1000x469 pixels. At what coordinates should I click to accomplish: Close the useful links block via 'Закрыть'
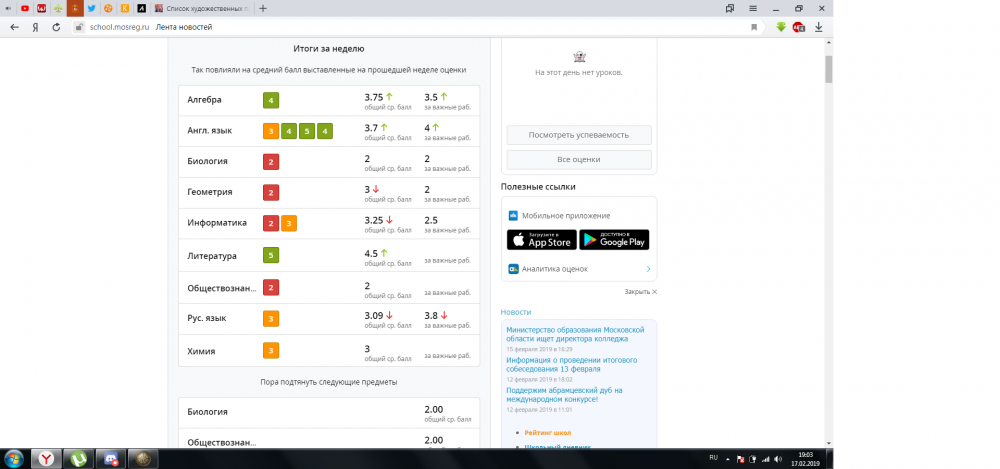(x=640, y=291)
